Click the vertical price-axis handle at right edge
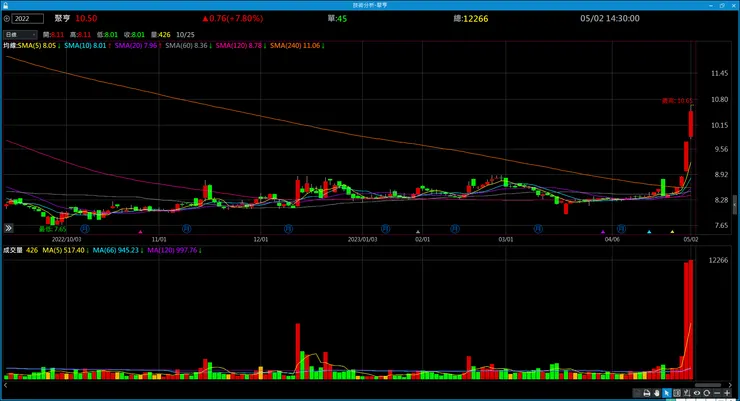Screen dimensions: 740x401 (x=735, y=205)
